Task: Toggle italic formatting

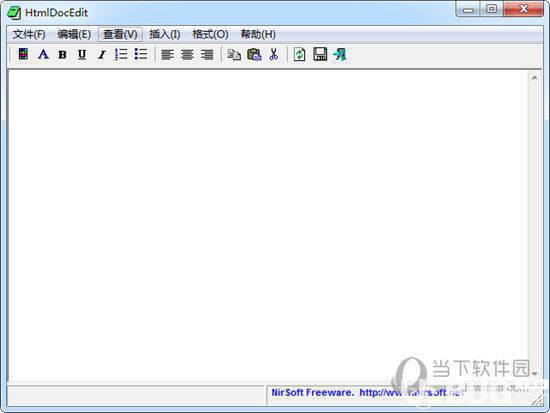Action: (102, 55)
